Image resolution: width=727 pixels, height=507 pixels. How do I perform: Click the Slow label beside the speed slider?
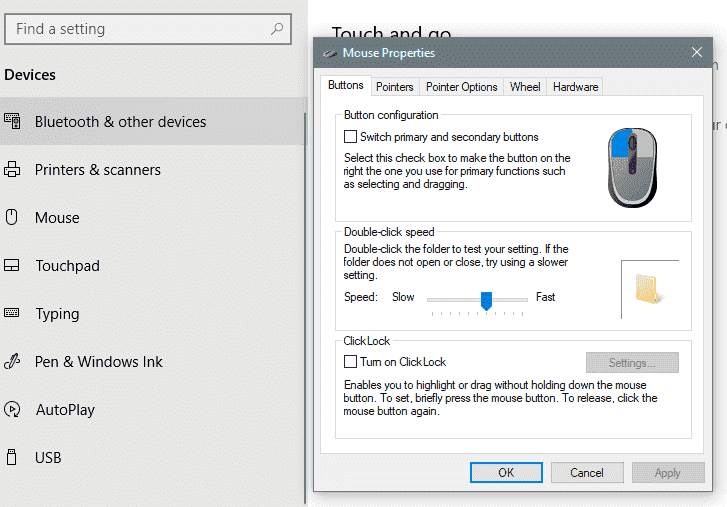tap(403, 297)
